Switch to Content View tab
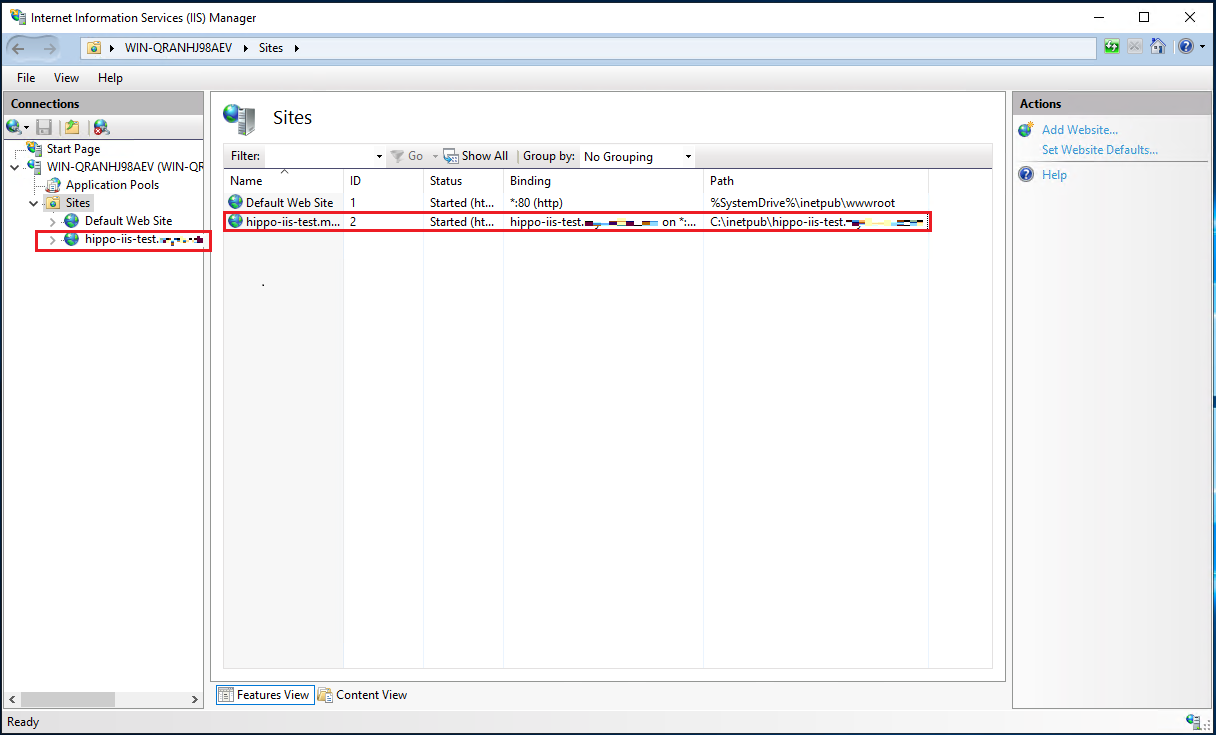Image resolution: width=1216 pixels, height=736 pixels. click(363, 695)
